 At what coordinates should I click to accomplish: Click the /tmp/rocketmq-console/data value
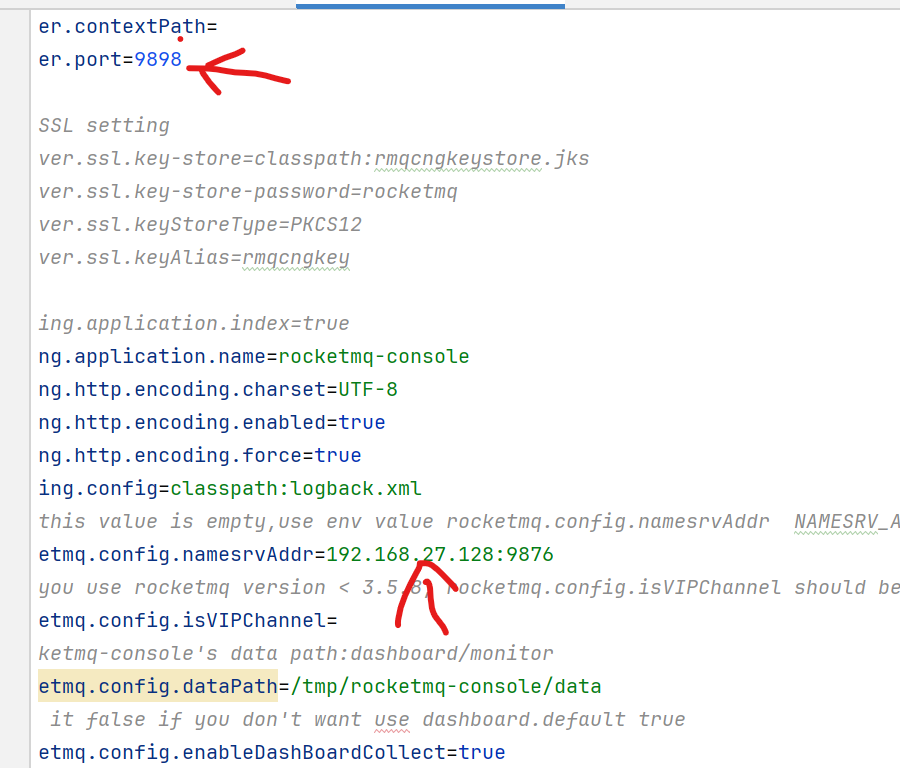[x=446, y=686]
